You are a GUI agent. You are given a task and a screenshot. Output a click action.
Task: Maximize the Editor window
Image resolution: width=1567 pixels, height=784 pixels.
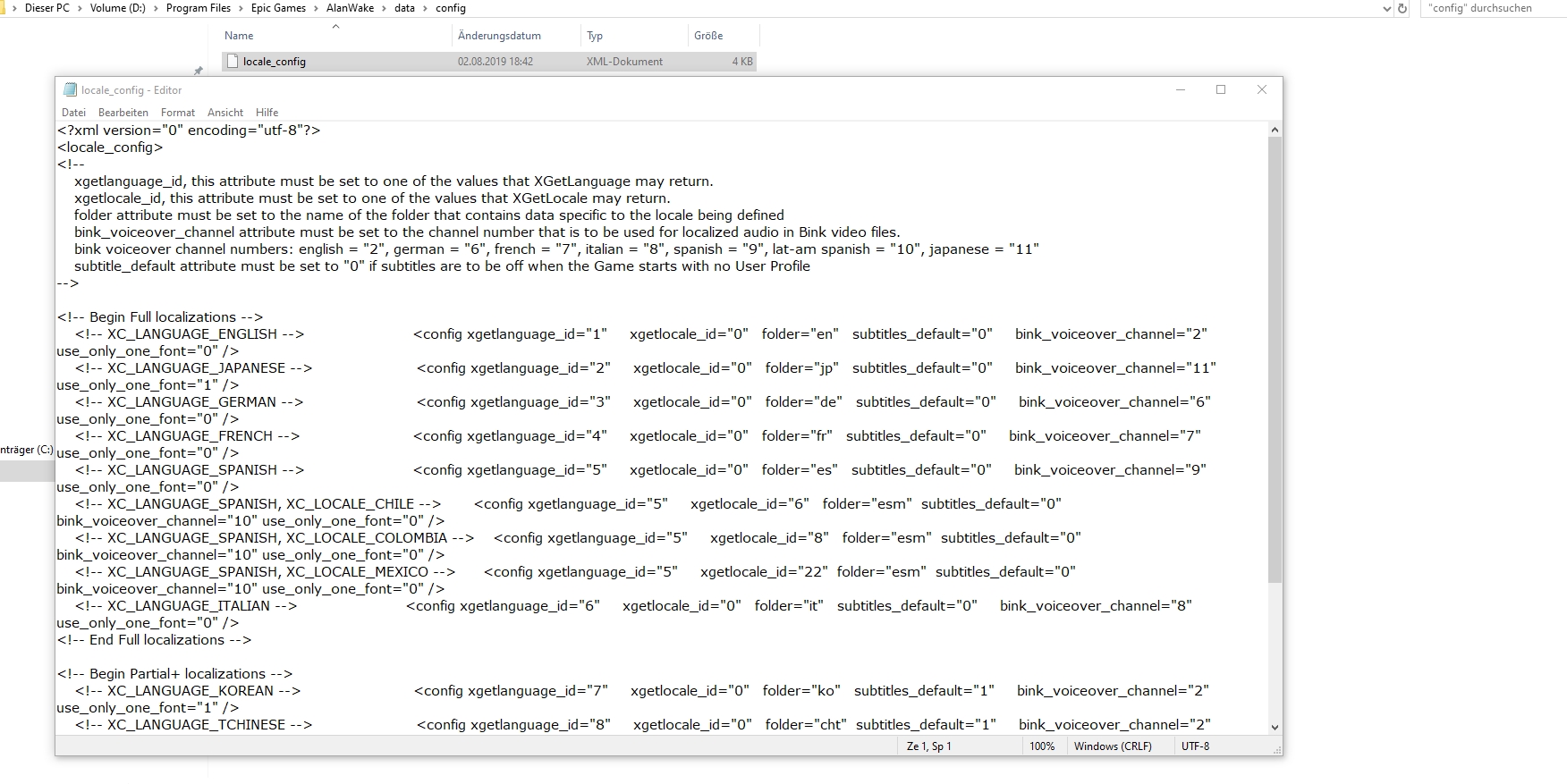pyautogui.click(x=1221, y=89)
